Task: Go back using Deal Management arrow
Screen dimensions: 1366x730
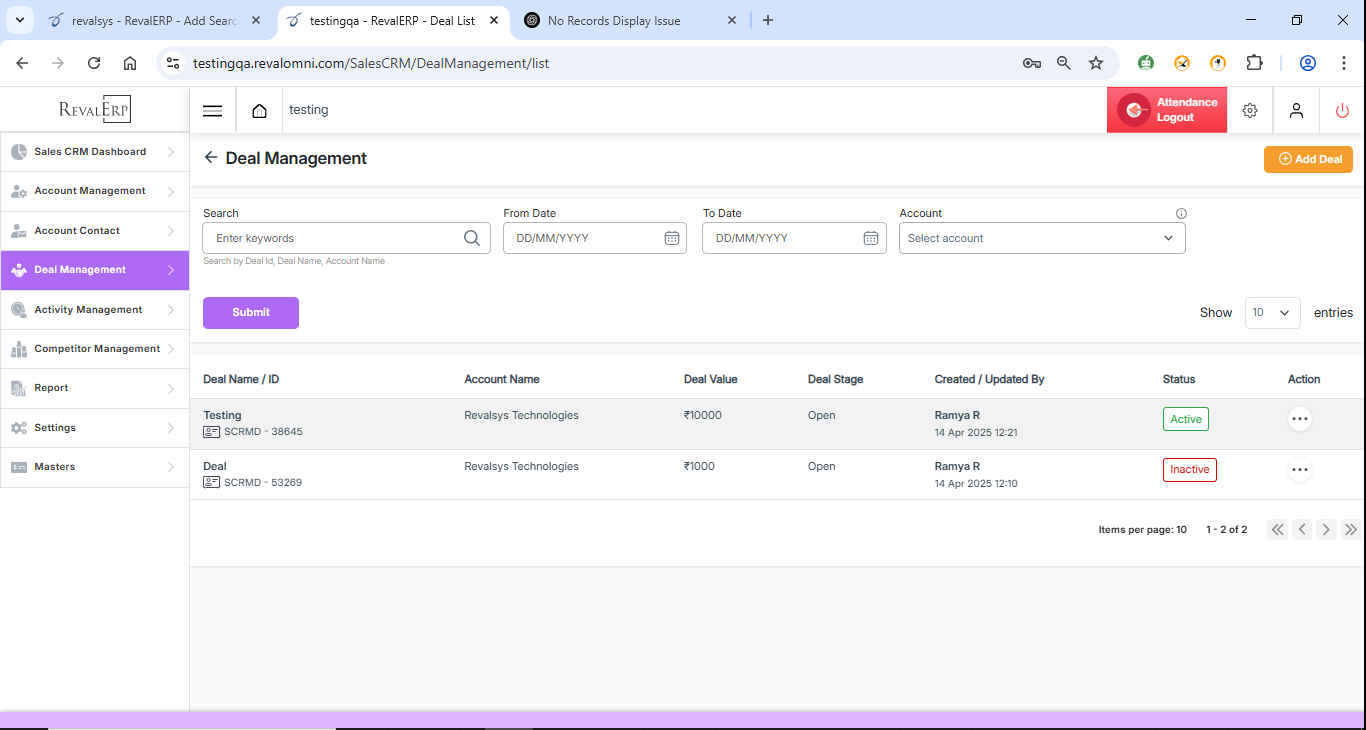Action: click(210, 158)
